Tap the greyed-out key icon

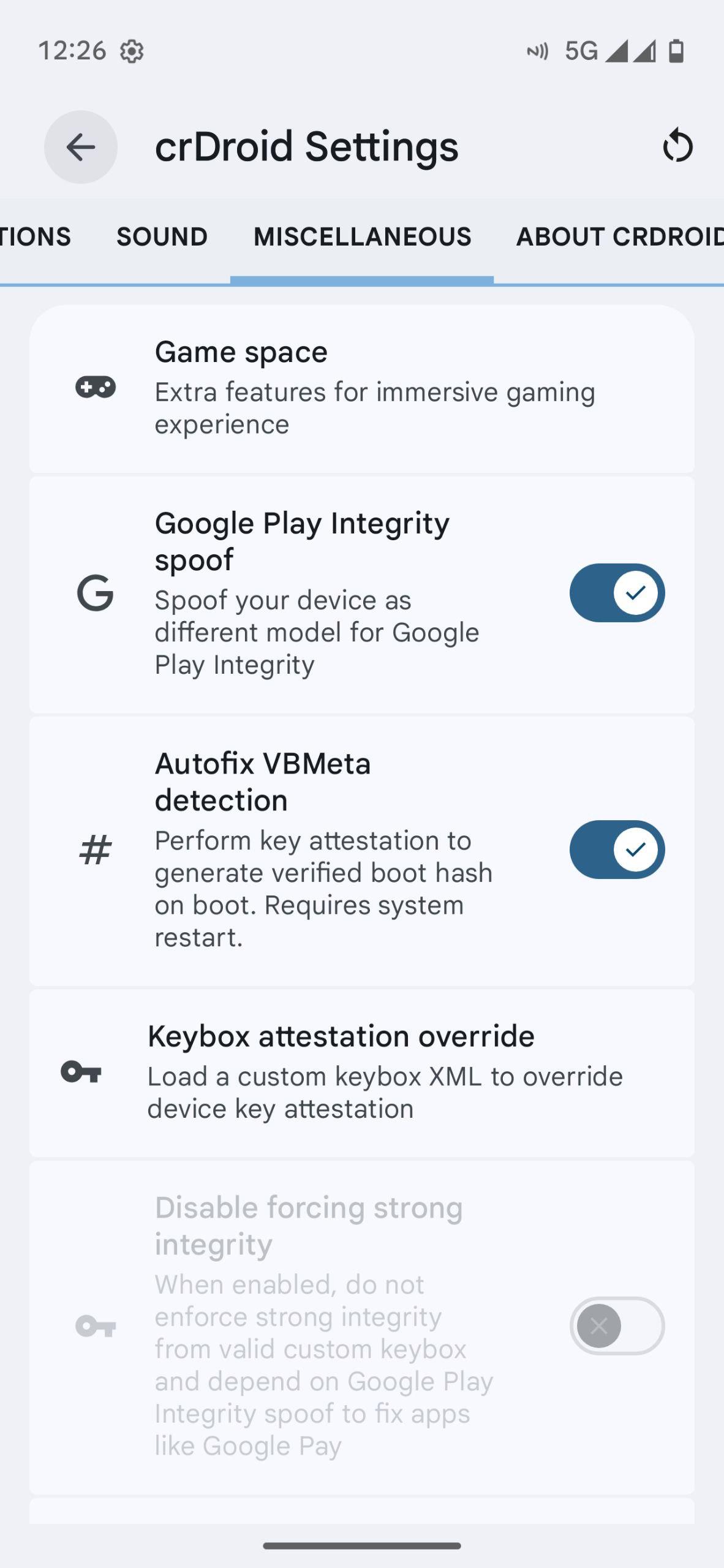[x=96, y=1327]
